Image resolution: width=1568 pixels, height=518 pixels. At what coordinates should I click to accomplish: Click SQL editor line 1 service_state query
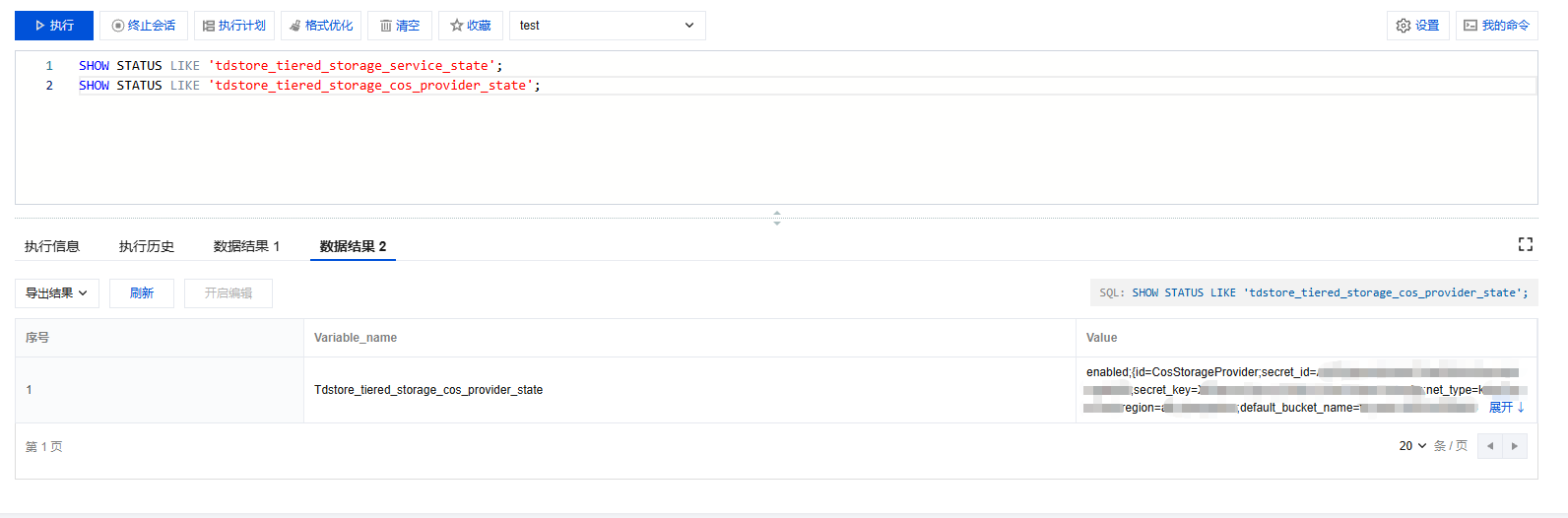click(291, 66)
